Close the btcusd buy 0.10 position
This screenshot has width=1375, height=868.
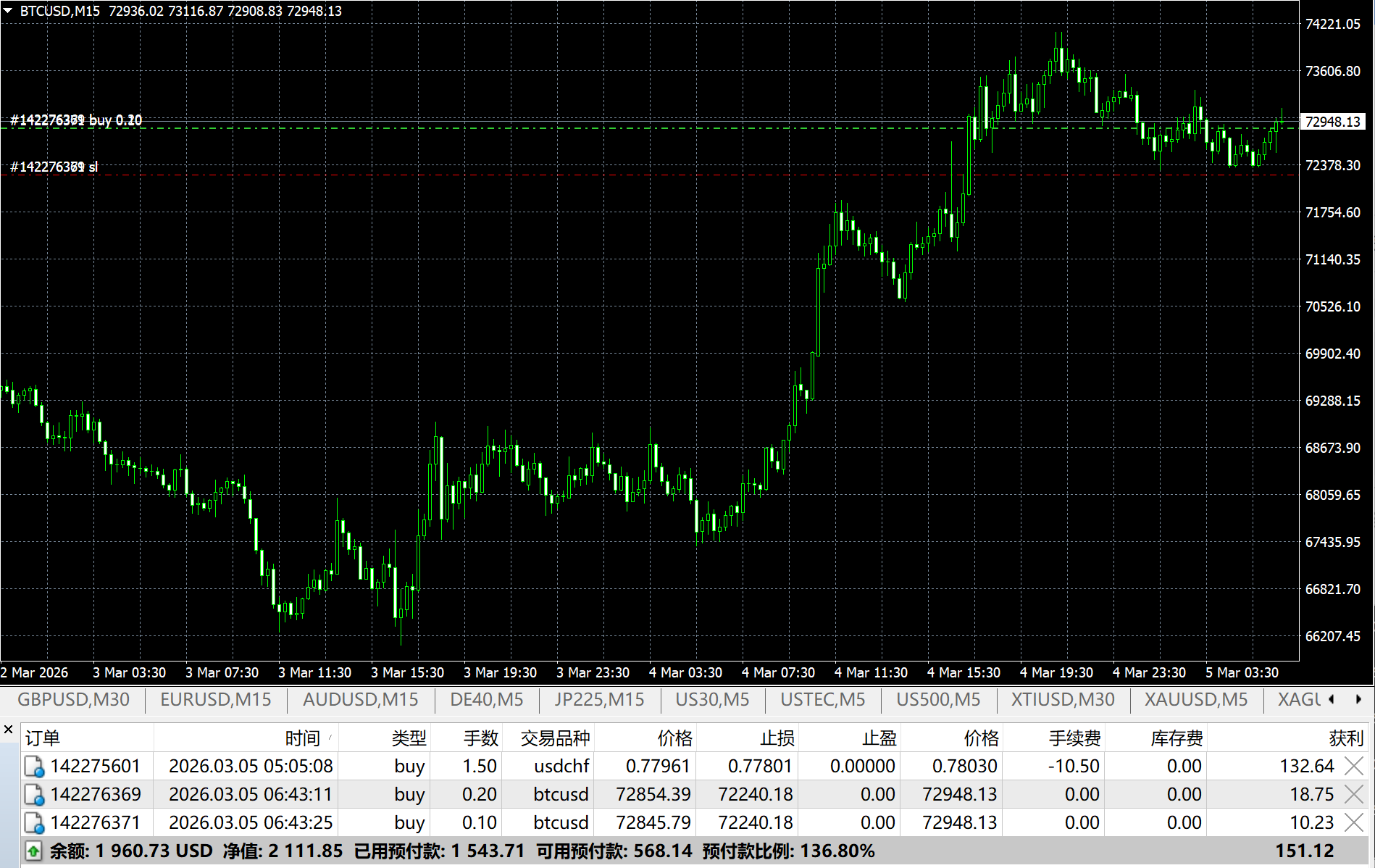pyautogui.click(x=1353, y=823)
